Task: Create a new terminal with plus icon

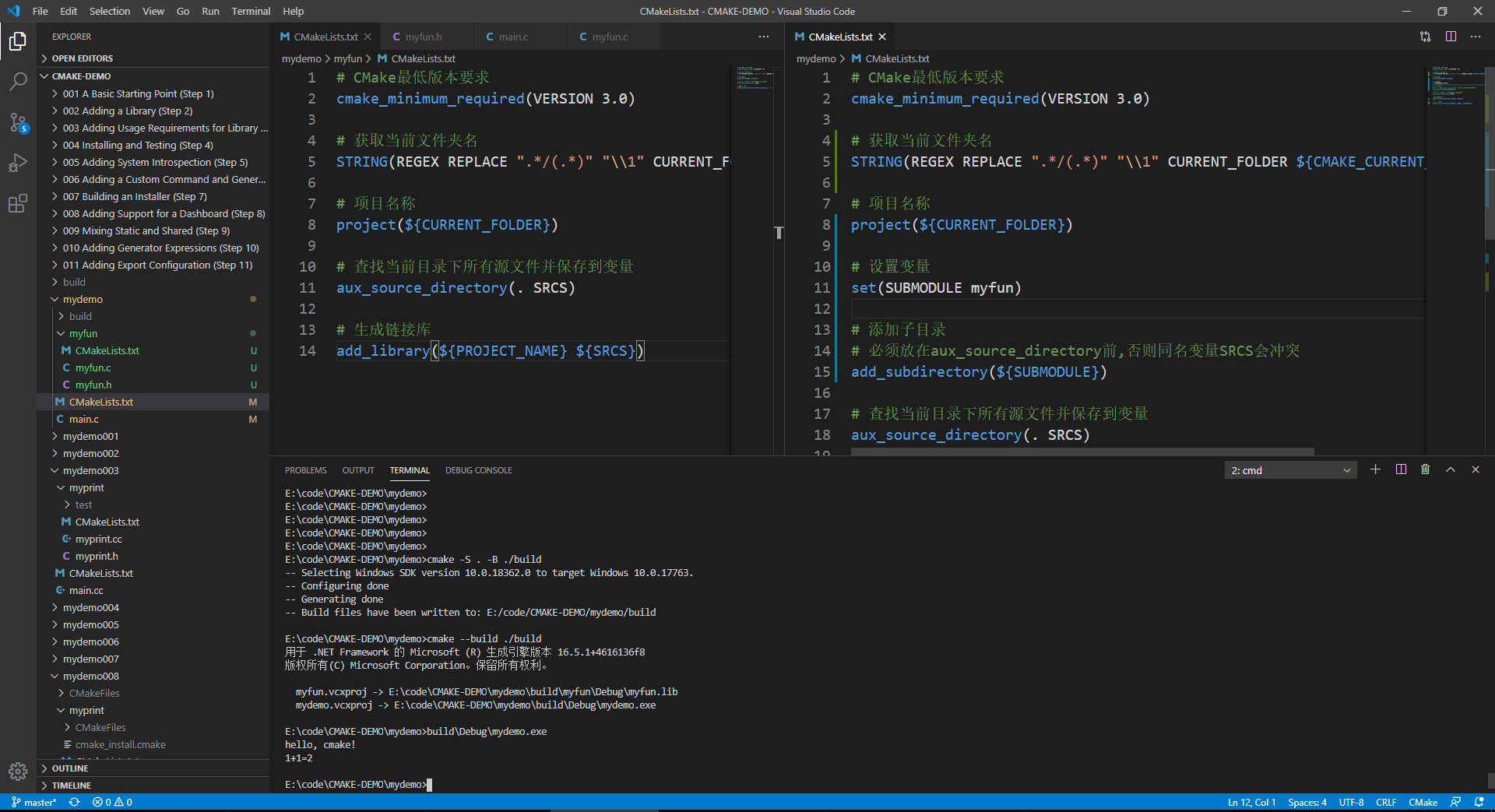Action: (1375, 469)
